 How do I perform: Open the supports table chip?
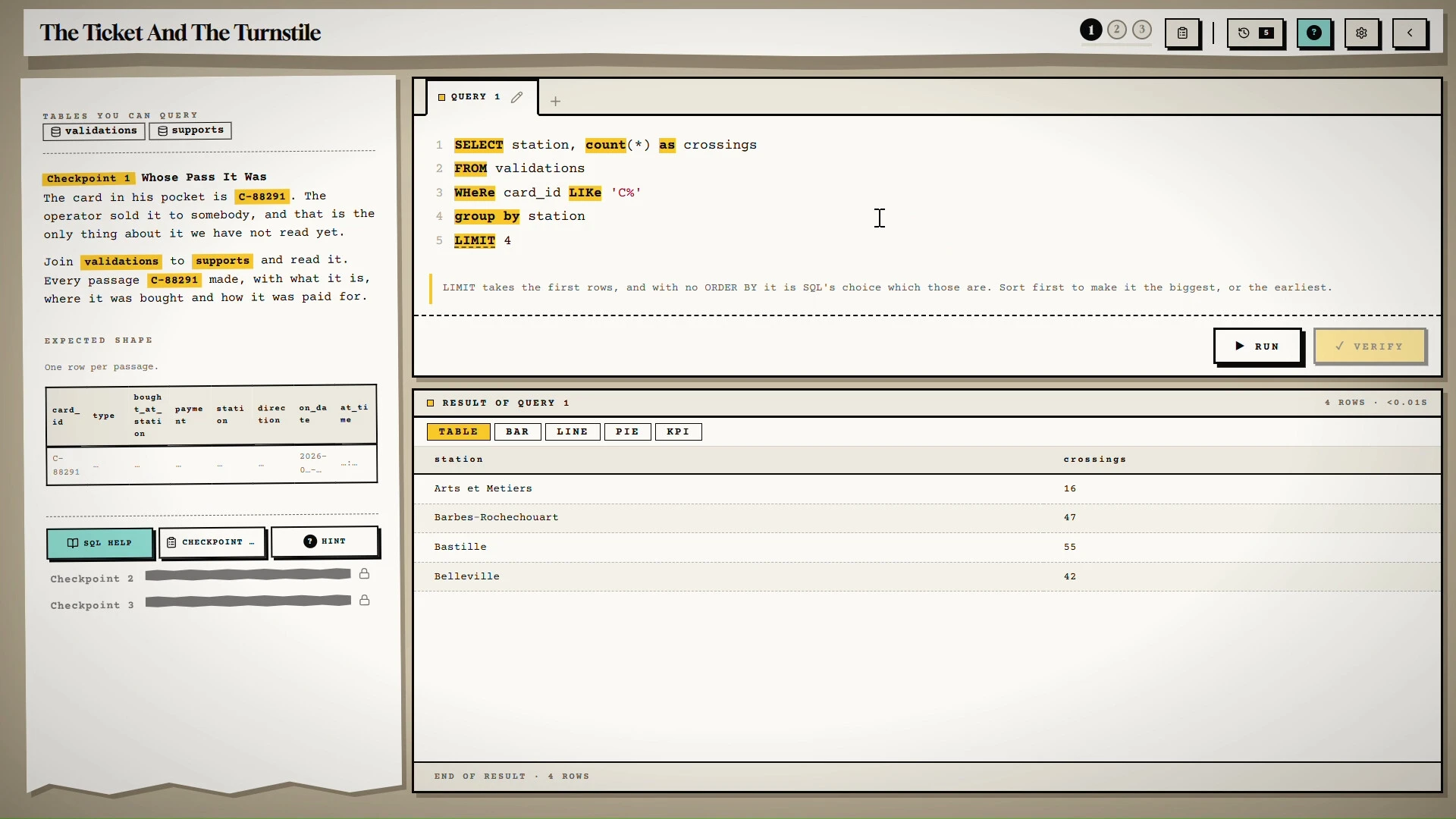point(190,131)
